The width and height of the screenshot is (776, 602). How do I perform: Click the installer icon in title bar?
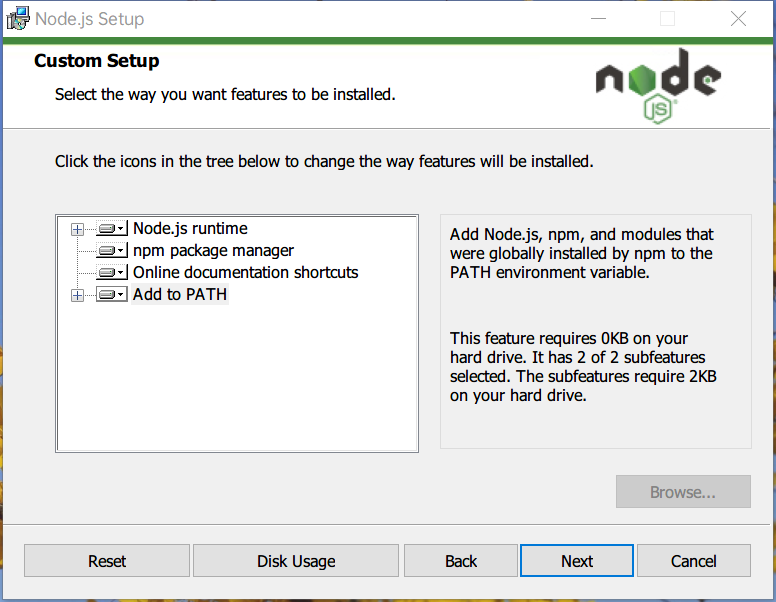point(17,19)
